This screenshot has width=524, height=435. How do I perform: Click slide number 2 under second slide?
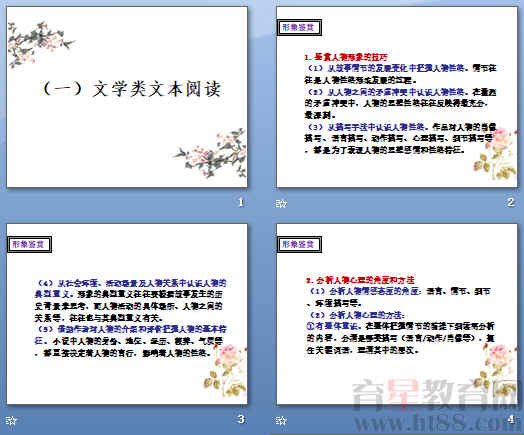[x=510, y=202]
